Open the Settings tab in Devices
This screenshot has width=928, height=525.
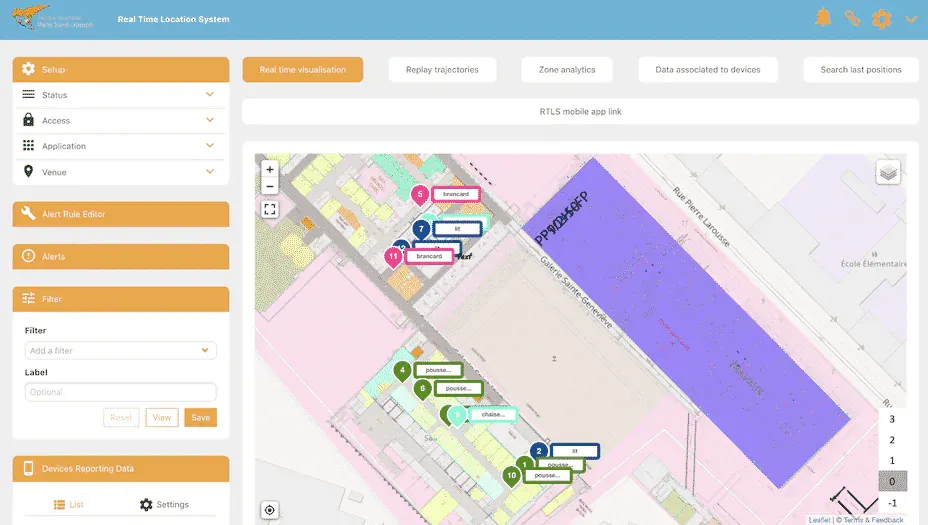click(x=165, y=504)
